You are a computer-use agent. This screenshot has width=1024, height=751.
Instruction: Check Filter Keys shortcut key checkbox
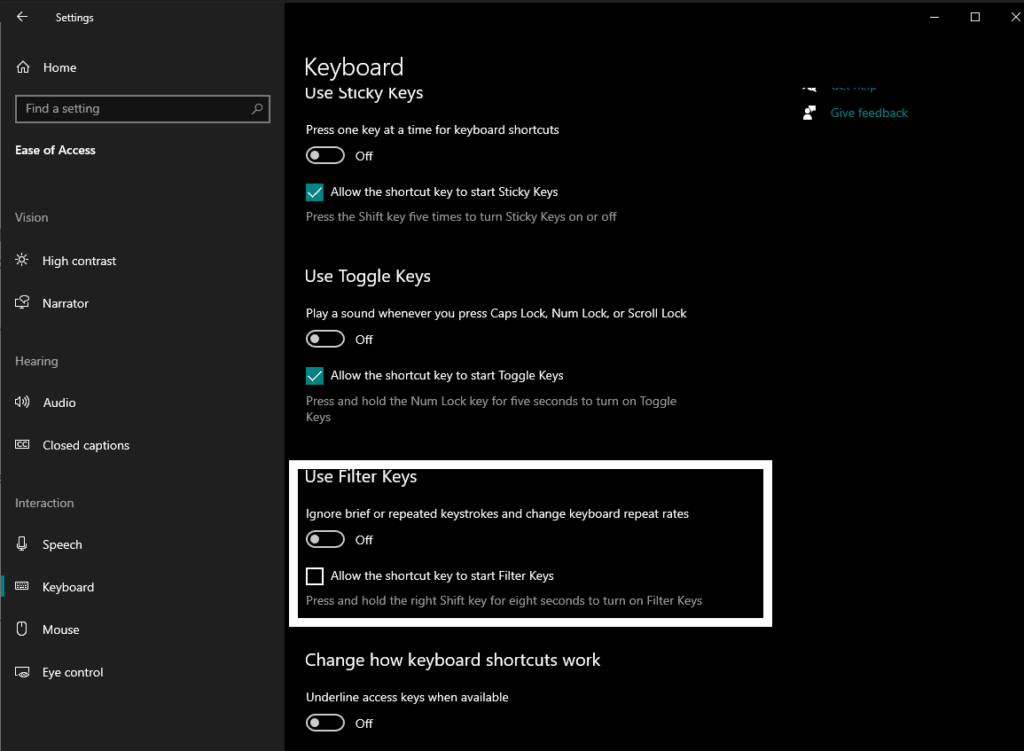(315, 576)
